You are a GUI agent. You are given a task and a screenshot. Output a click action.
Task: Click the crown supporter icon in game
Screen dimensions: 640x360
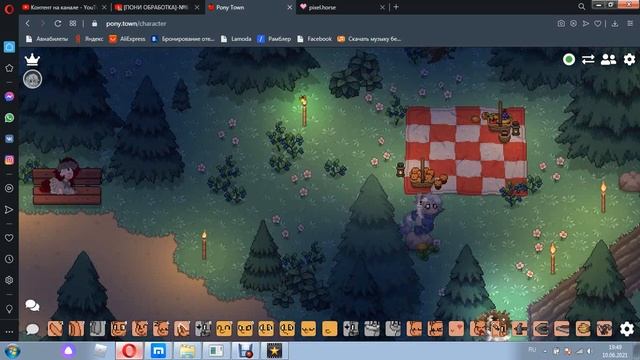[32, 60]
